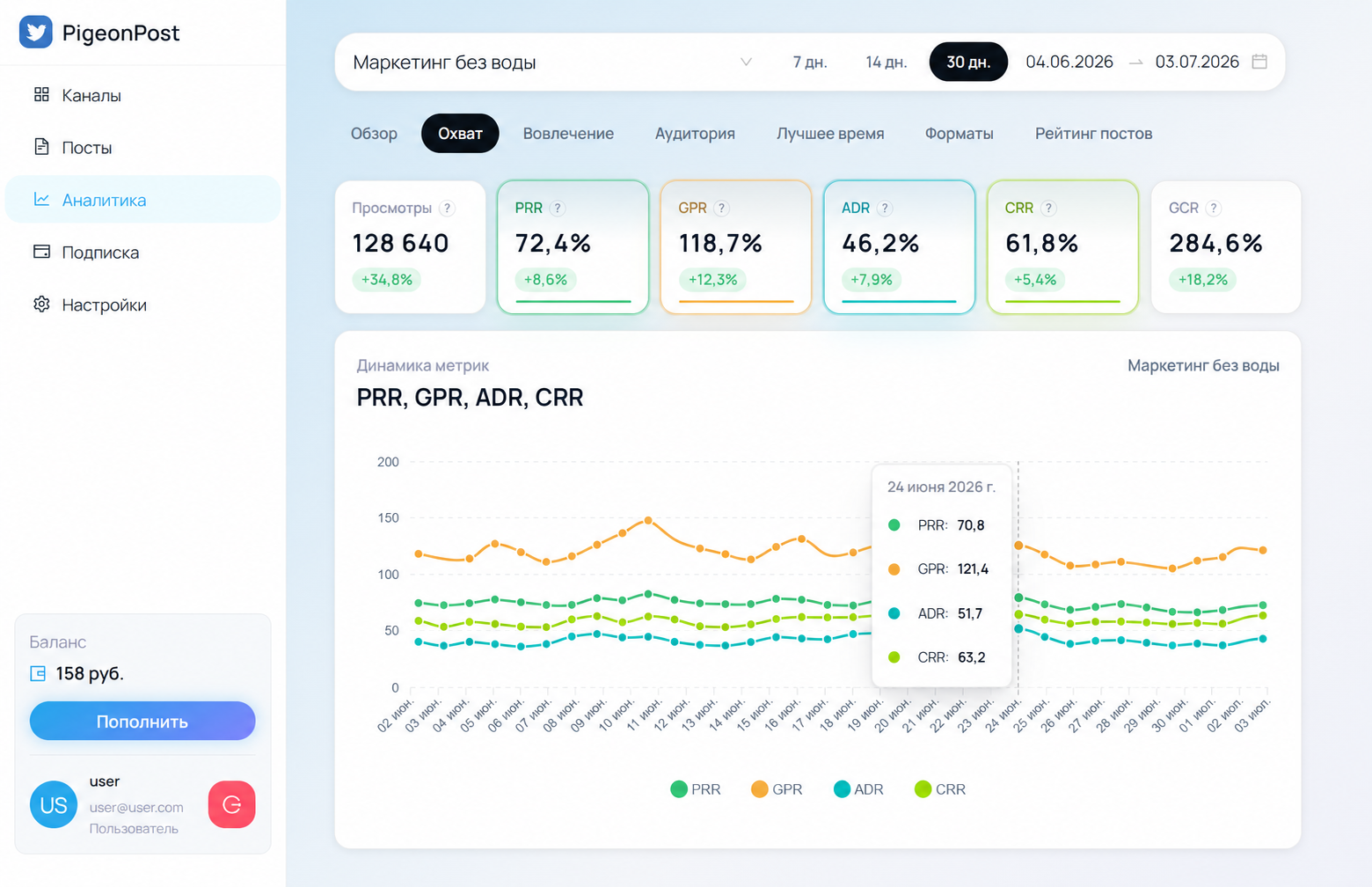Click the US user avatar

(x=54, y=805)
